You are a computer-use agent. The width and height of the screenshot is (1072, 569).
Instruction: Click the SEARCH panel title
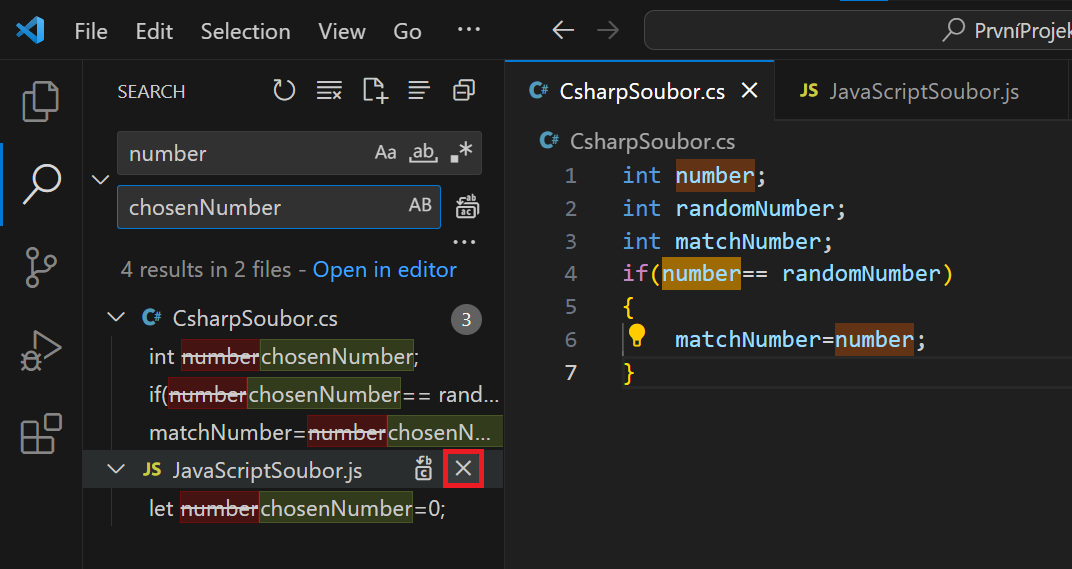point(151,91)
